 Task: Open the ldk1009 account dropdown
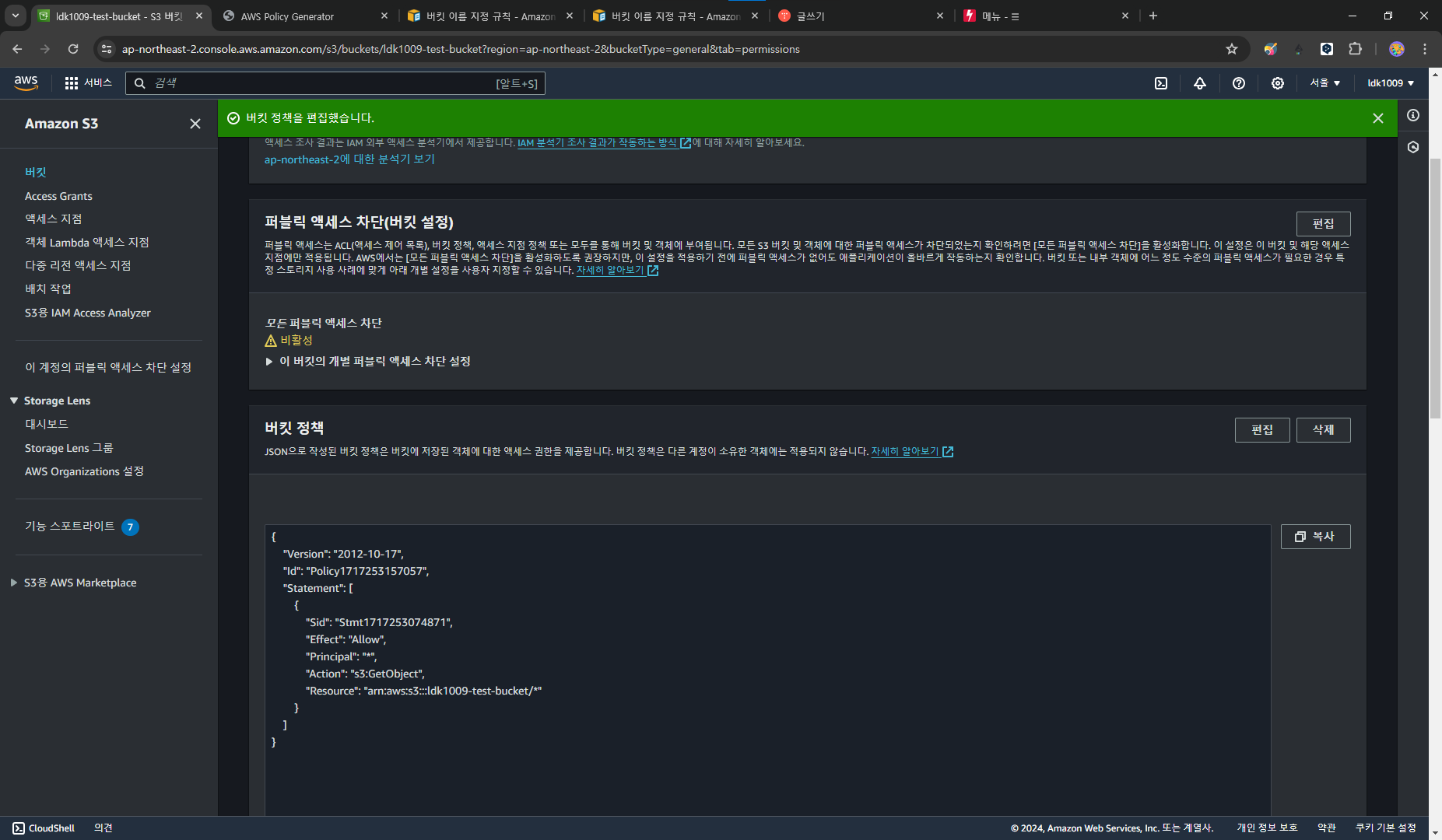1391,83
